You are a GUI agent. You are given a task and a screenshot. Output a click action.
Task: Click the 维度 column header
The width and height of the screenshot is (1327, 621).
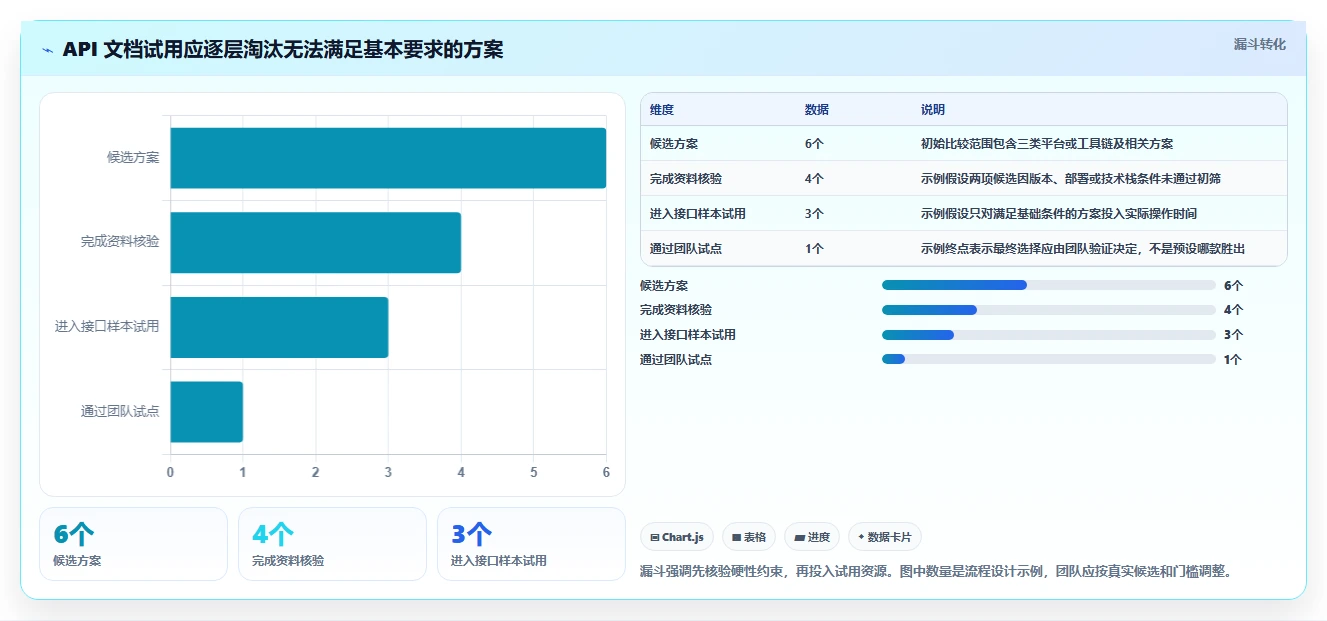[x=662, y=110]
